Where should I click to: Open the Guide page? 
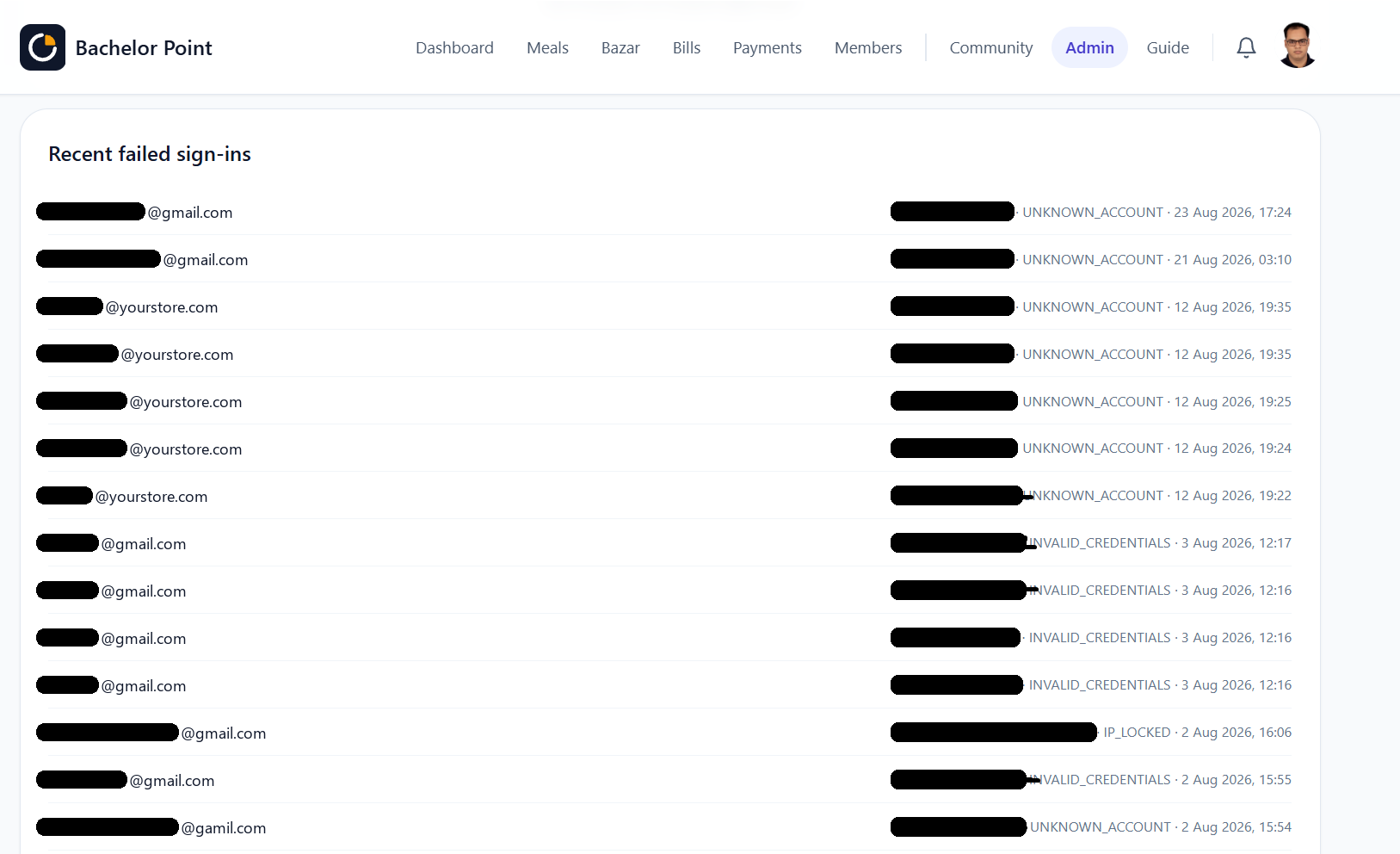tap(1168, 47)
